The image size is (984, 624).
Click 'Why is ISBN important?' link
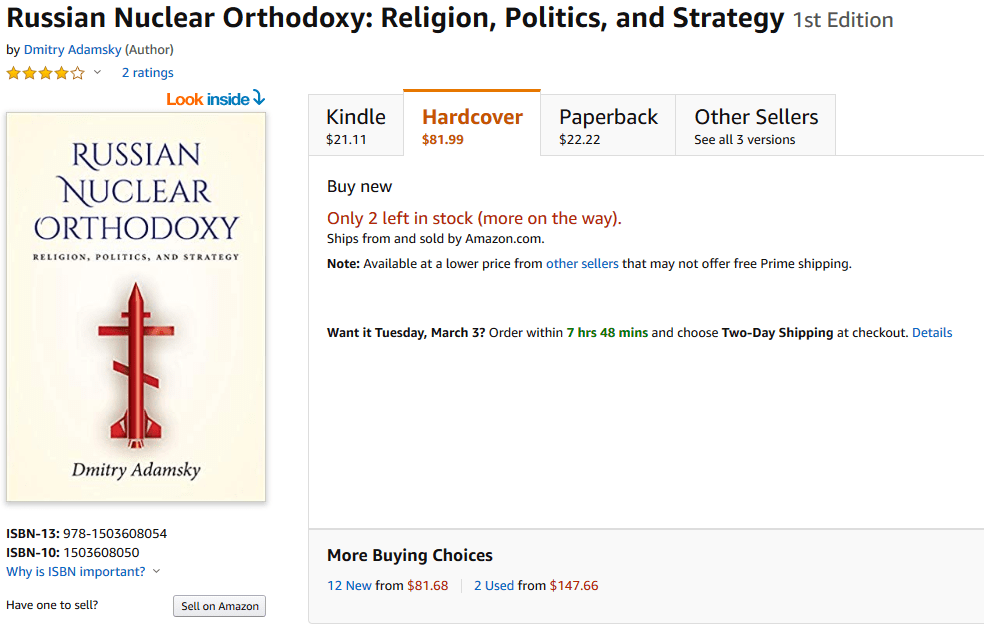pos(75,572)
